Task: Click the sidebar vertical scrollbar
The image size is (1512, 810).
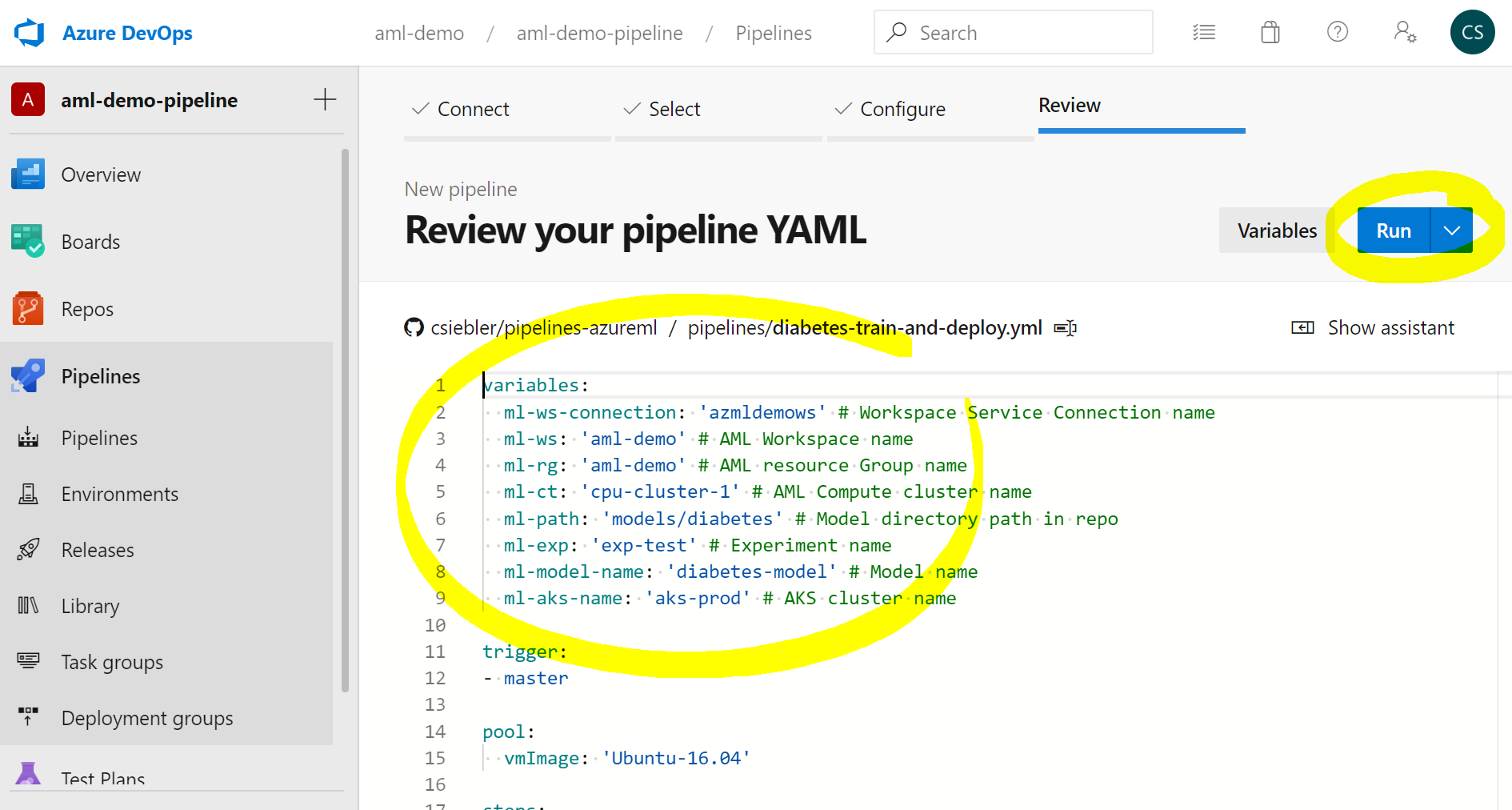Action: 345,420
